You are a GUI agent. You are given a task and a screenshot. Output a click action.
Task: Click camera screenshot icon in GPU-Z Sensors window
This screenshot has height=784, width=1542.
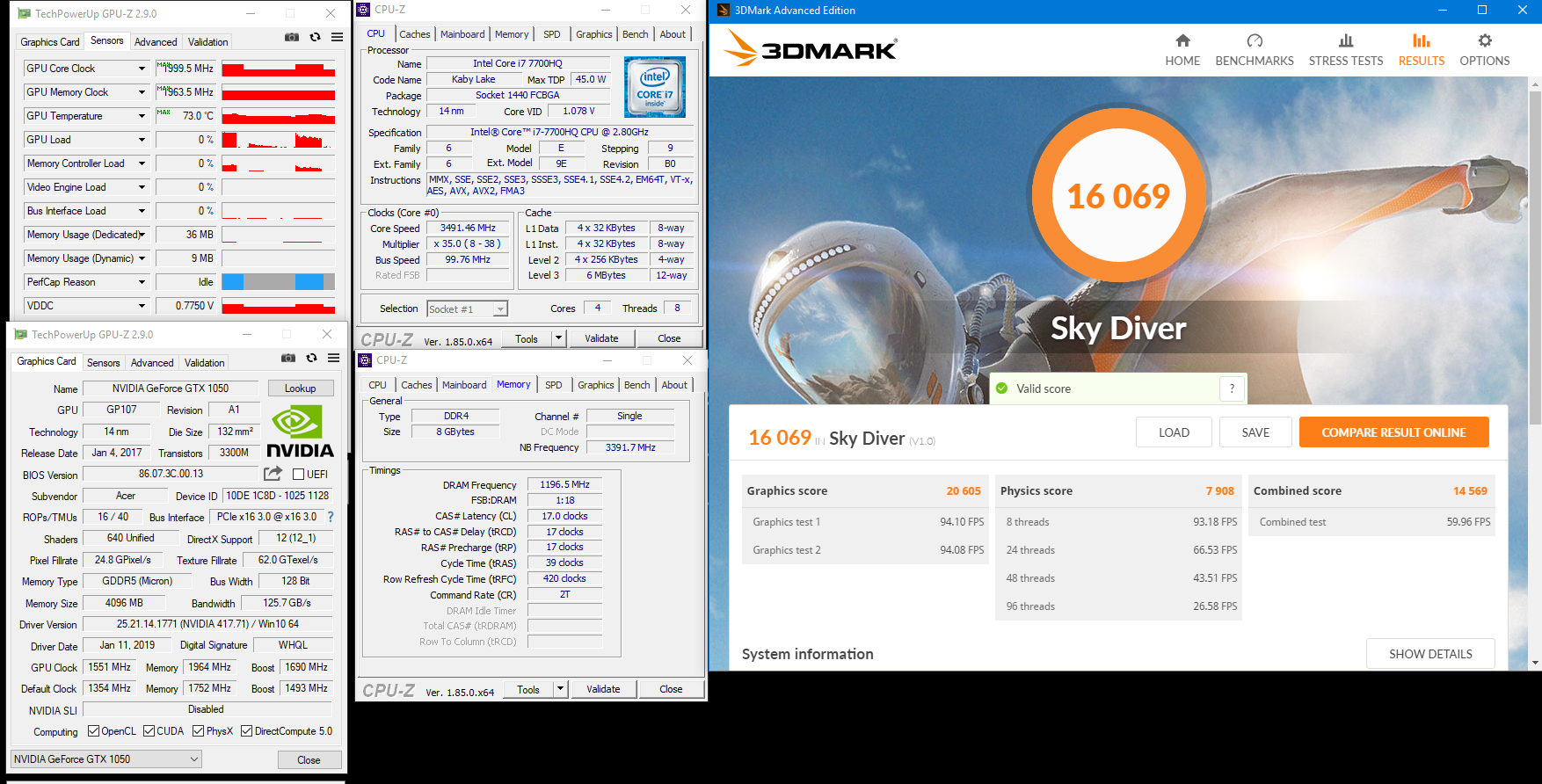pos(292,37)
